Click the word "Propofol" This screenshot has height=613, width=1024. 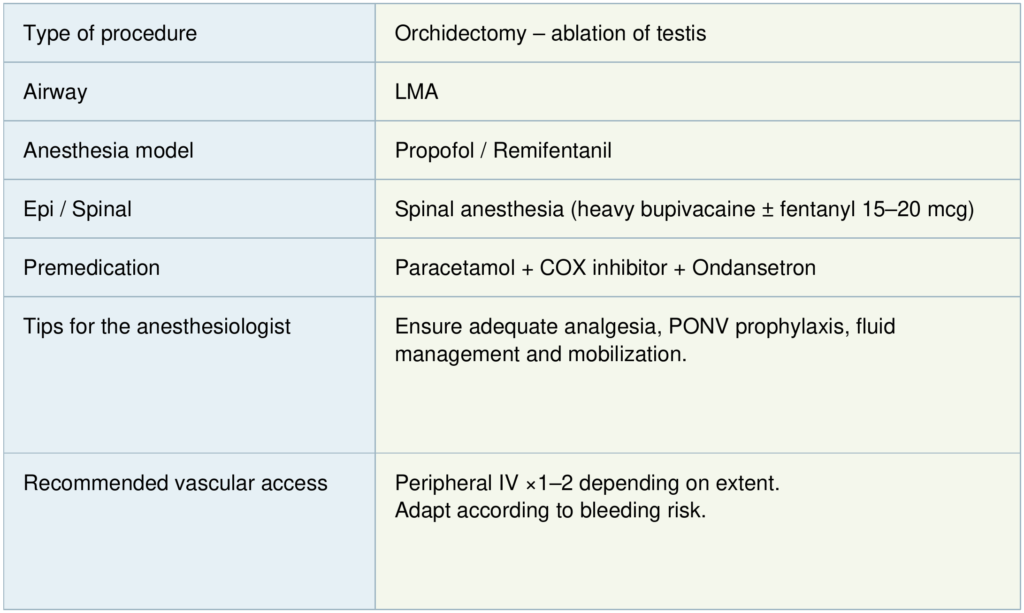(x=430, y=151)
